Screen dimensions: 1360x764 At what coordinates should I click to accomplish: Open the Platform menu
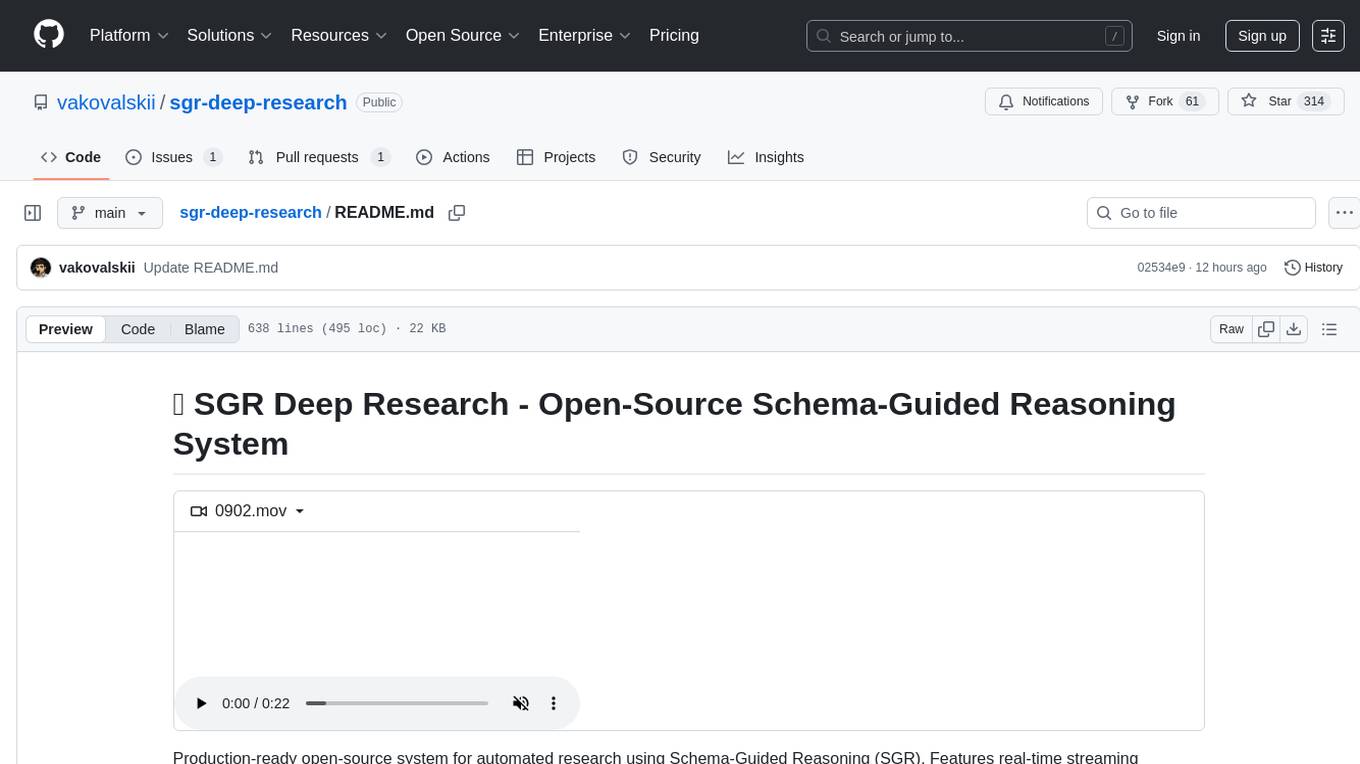click(x=129, y=35)
